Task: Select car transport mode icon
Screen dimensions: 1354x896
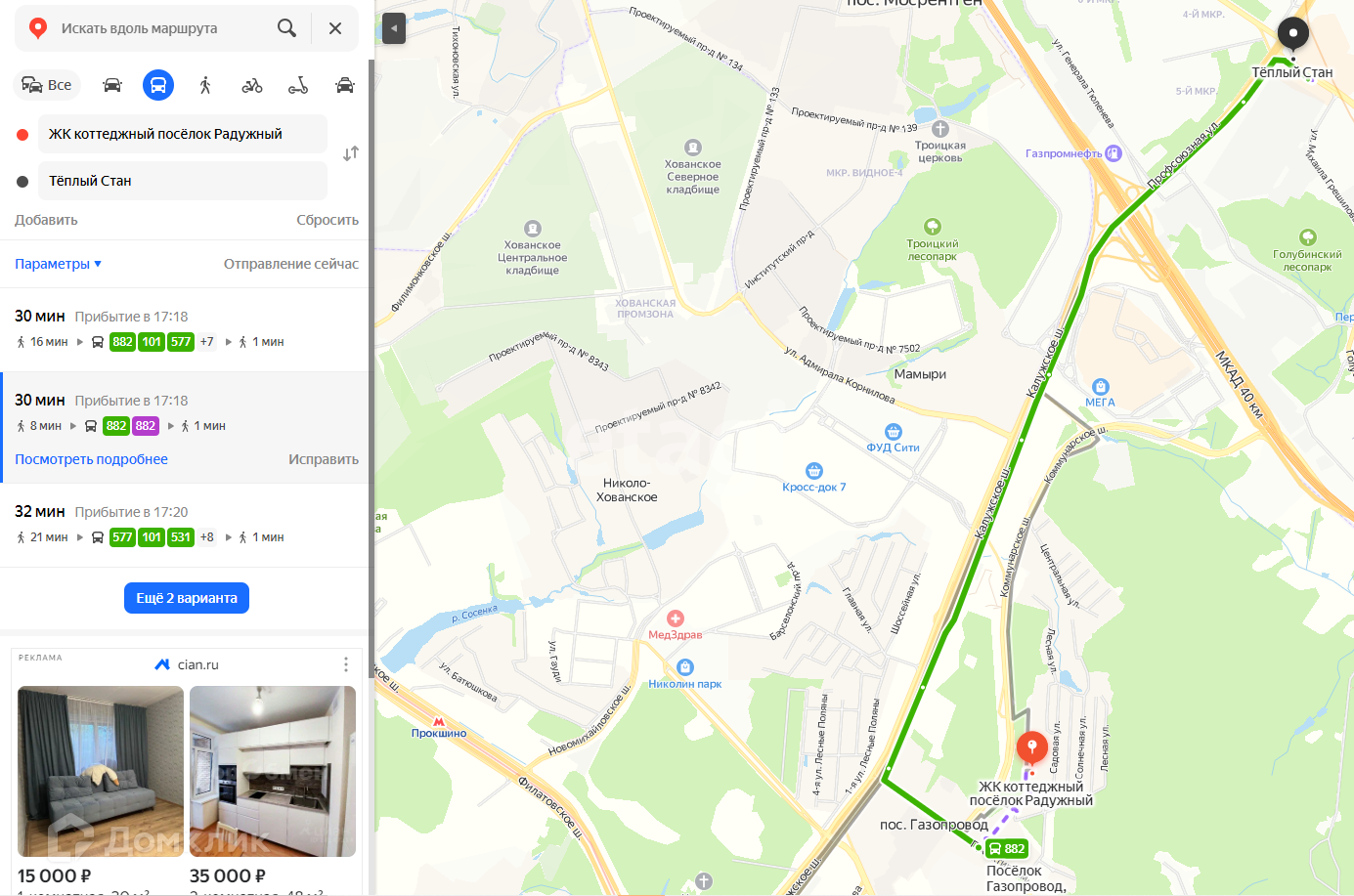Action: coord(112,85)
